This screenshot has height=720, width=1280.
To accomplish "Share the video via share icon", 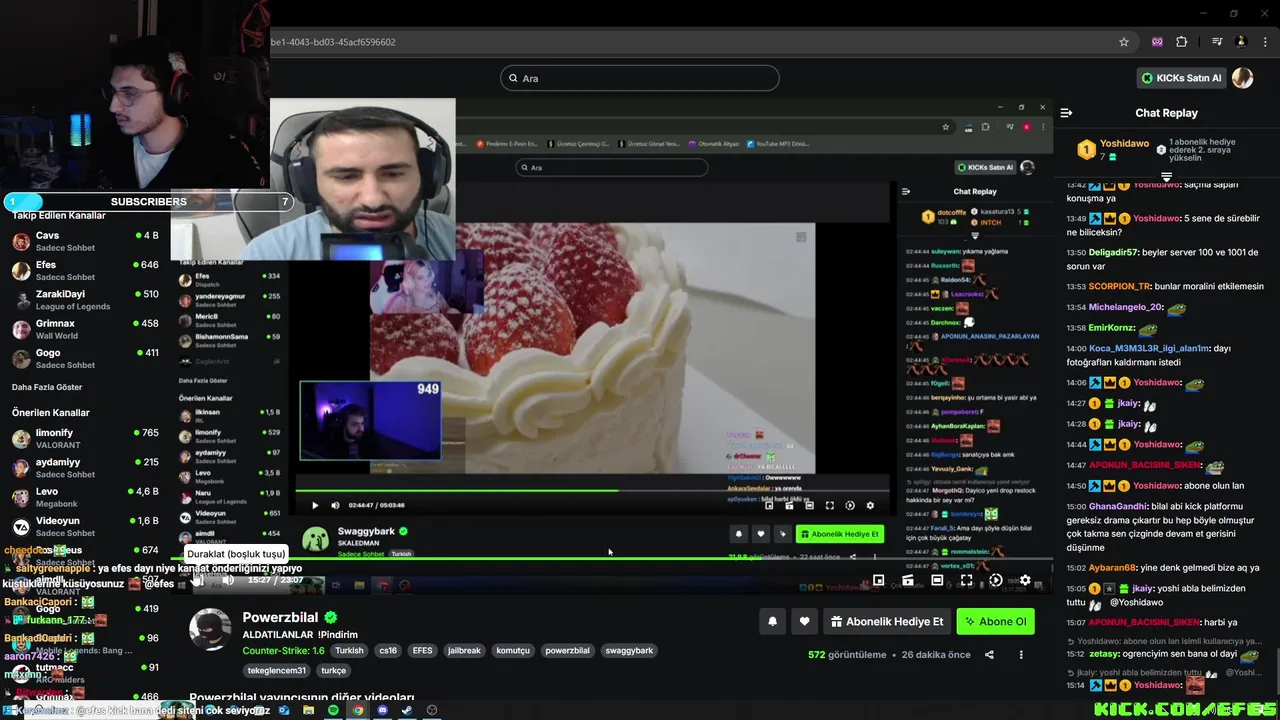I will coord(989,655).
